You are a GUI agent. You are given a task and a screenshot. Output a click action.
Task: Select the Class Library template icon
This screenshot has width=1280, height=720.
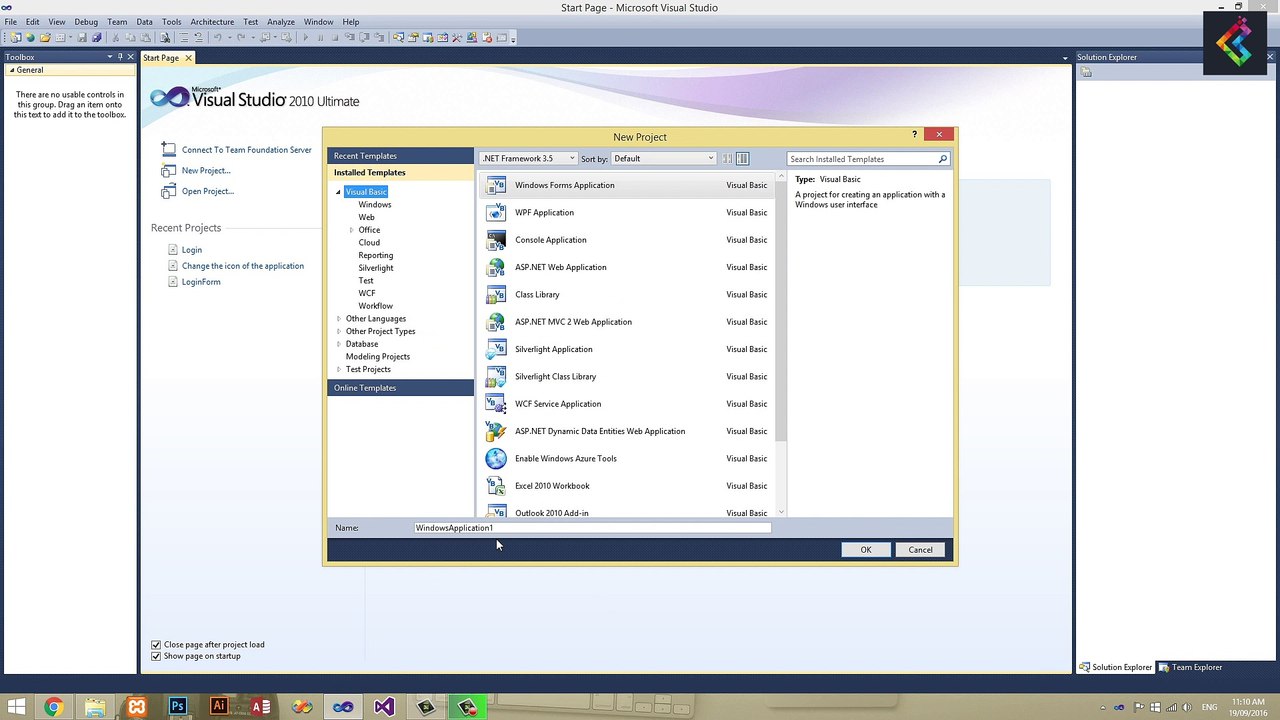496,294
